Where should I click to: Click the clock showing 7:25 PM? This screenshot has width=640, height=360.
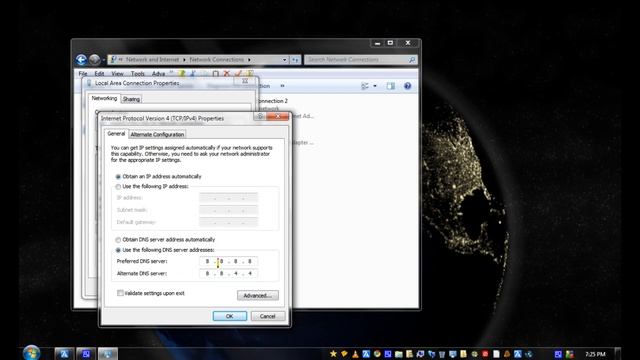click(x=595, y=354)
